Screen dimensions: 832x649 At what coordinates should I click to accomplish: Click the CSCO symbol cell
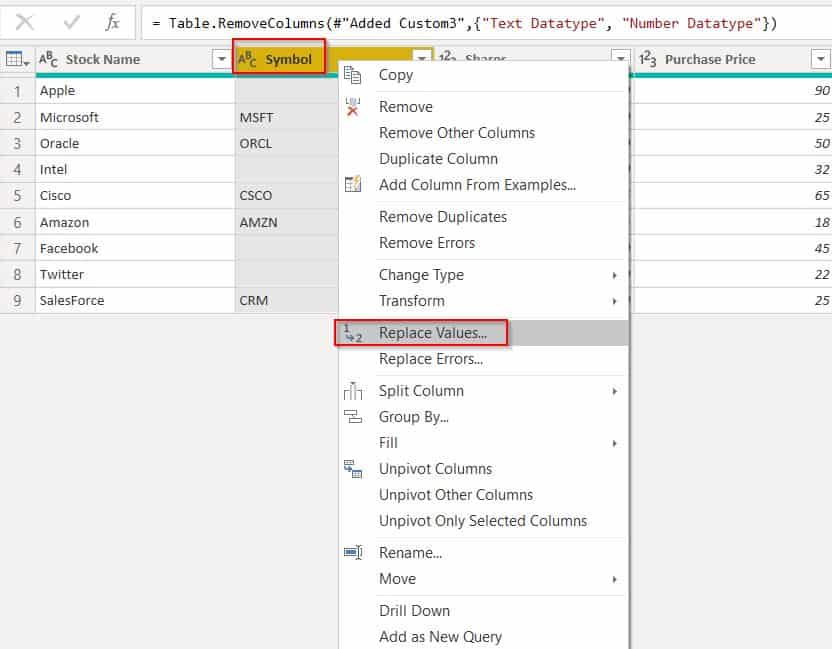pyautogui.click(x=287, y=195)
